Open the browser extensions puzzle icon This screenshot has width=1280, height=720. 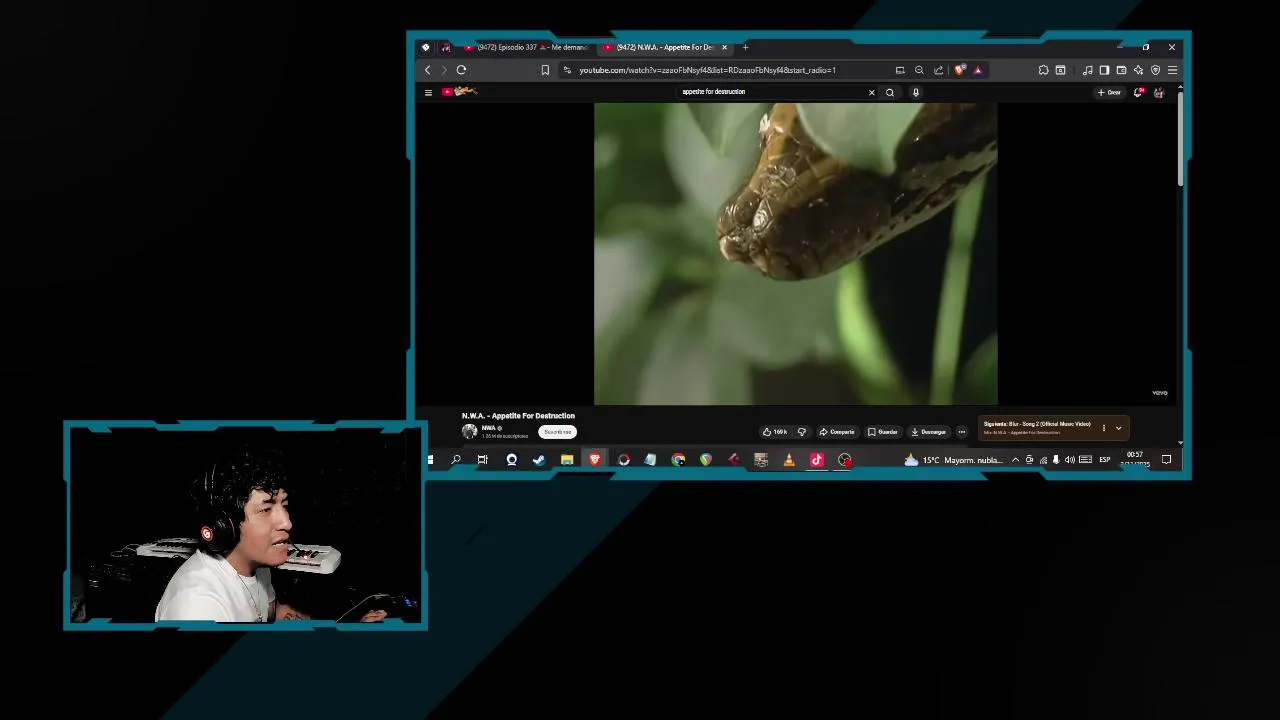[x=1043, y=70]
